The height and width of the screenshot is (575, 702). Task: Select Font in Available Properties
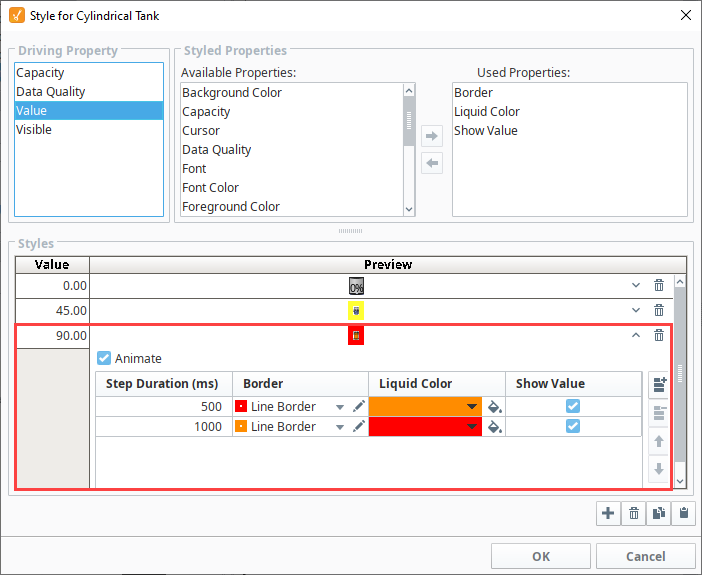(x=292, y=169)
